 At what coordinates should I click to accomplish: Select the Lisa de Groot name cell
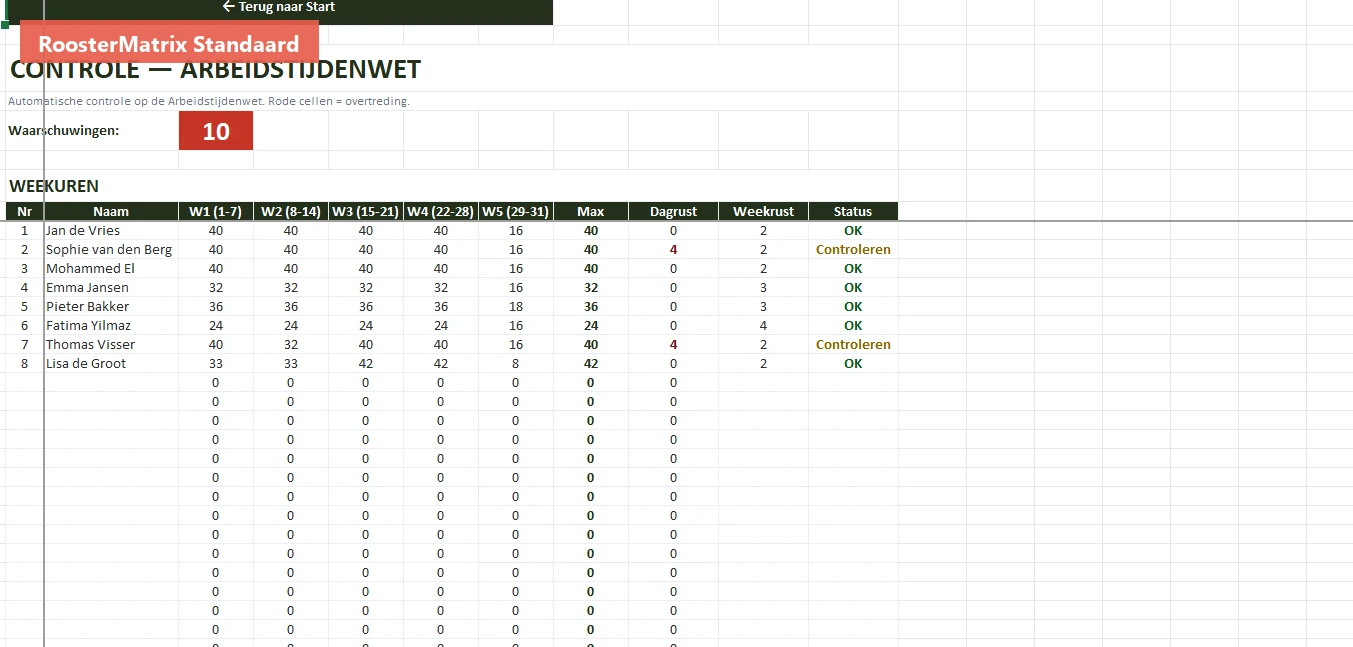pos(111,364)
